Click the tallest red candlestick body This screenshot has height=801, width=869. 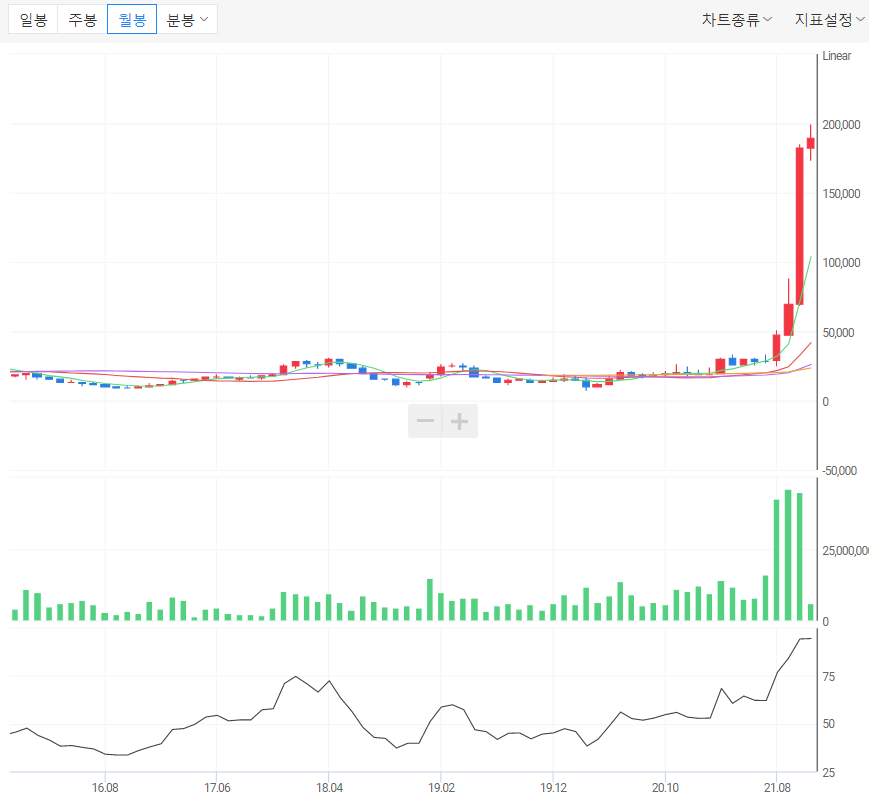pos(800,226)
